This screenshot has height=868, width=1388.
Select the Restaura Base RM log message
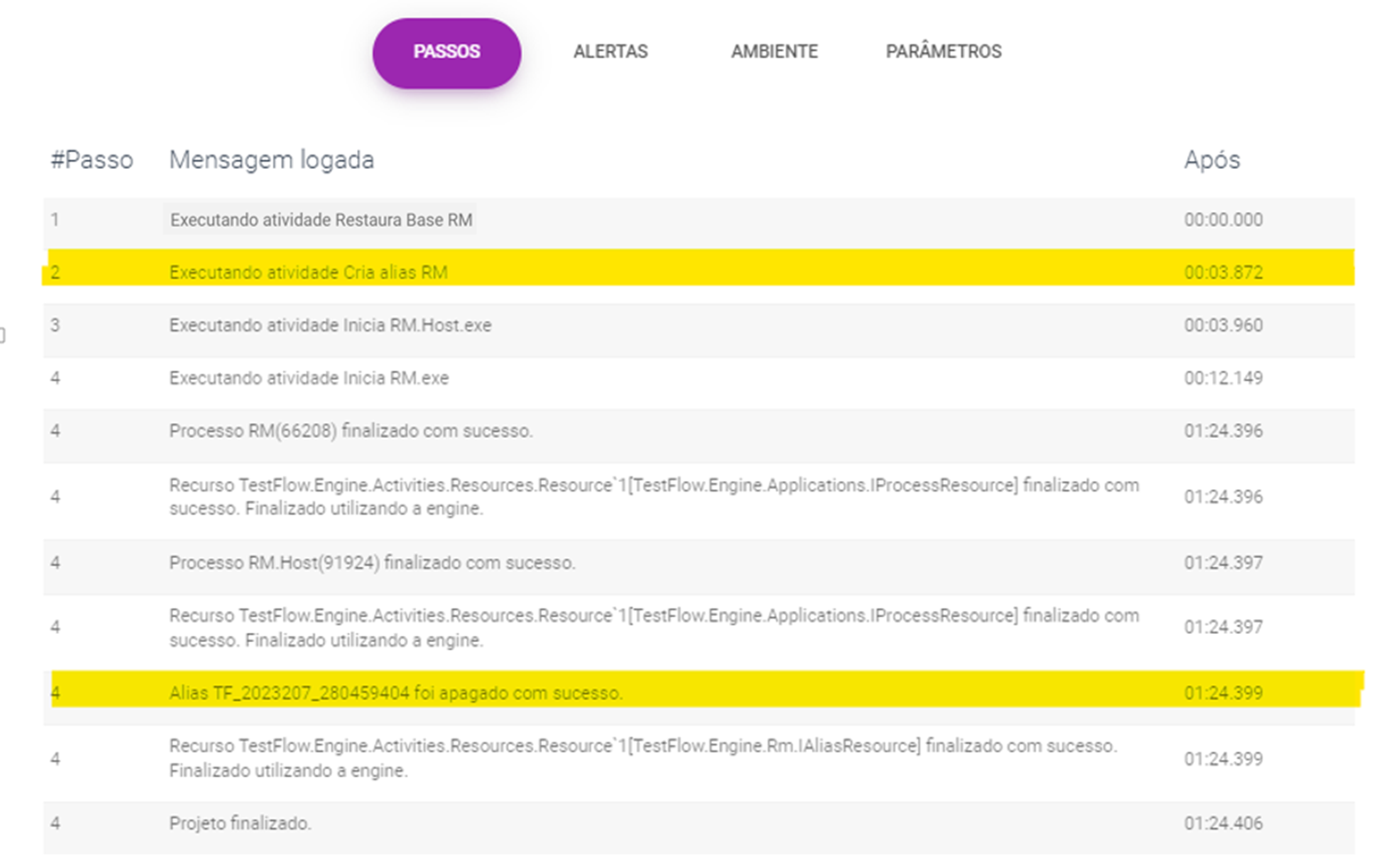tap(321, 220)
